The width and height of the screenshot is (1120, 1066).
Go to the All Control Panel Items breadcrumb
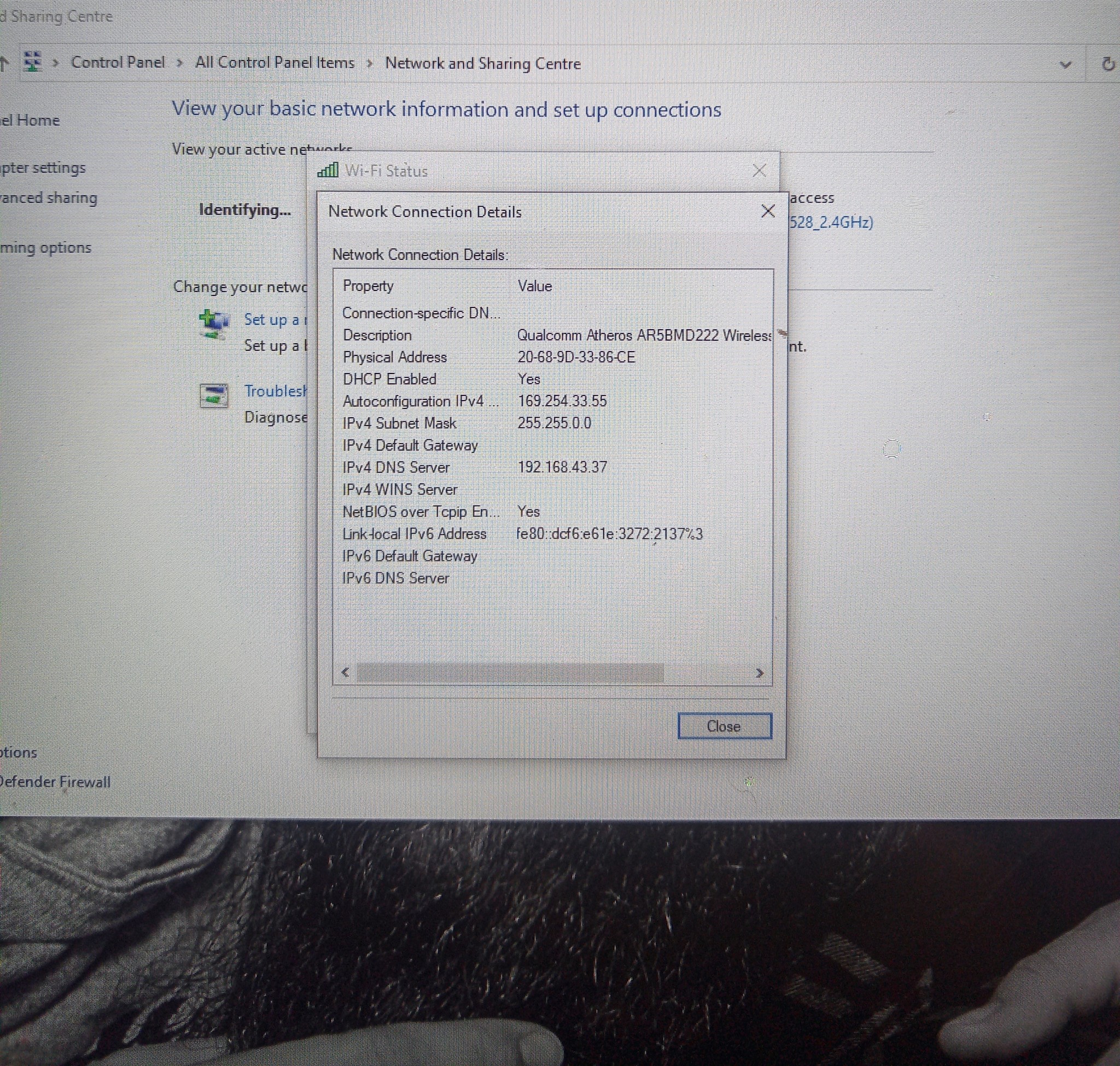(x=275, y=62)
